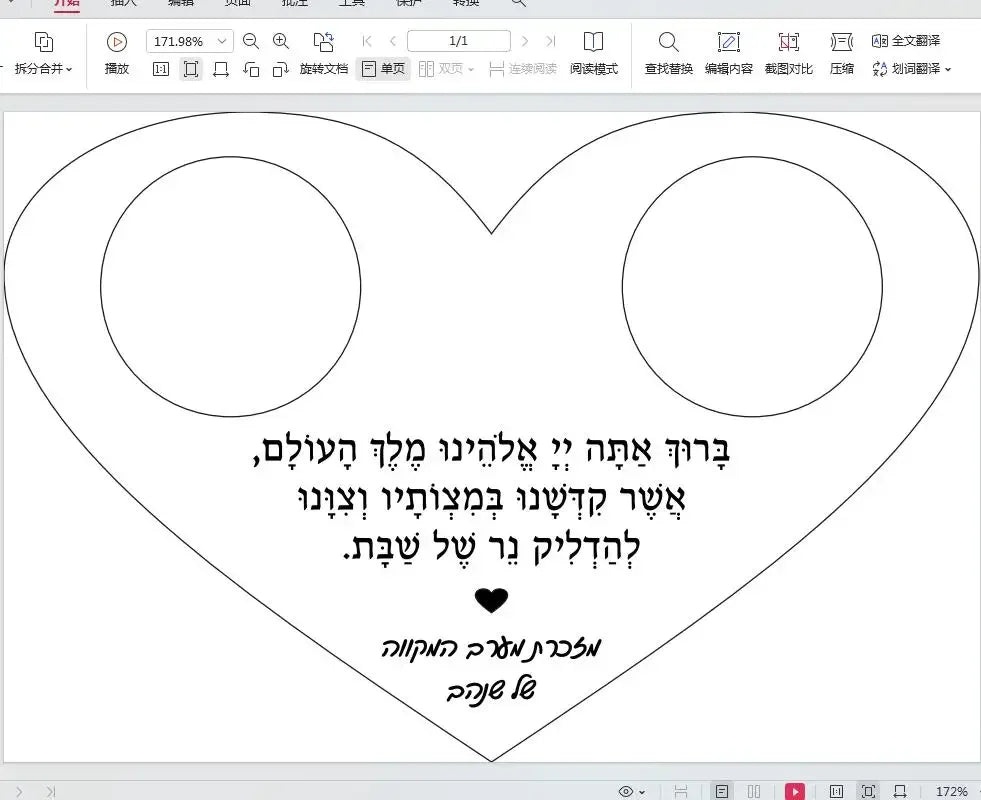
Task: Expand the 划词翻译 dropdown arrow
Action: [x=948, y=69]
